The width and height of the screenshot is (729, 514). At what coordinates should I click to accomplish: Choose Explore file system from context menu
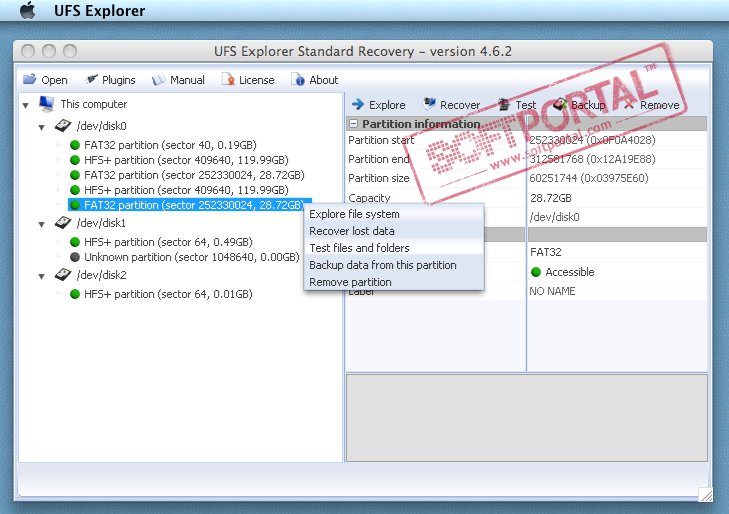point(394,214)
